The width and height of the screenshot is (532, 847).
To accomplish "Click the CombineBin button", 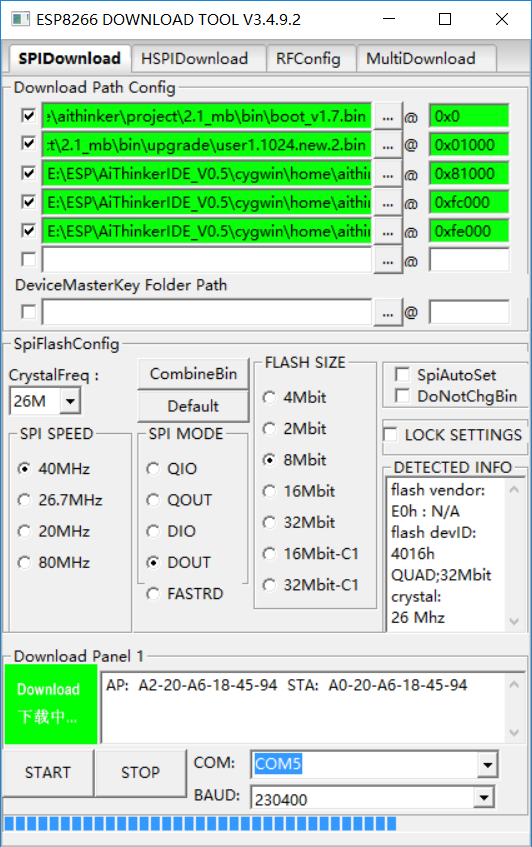I will click(193, 374).
